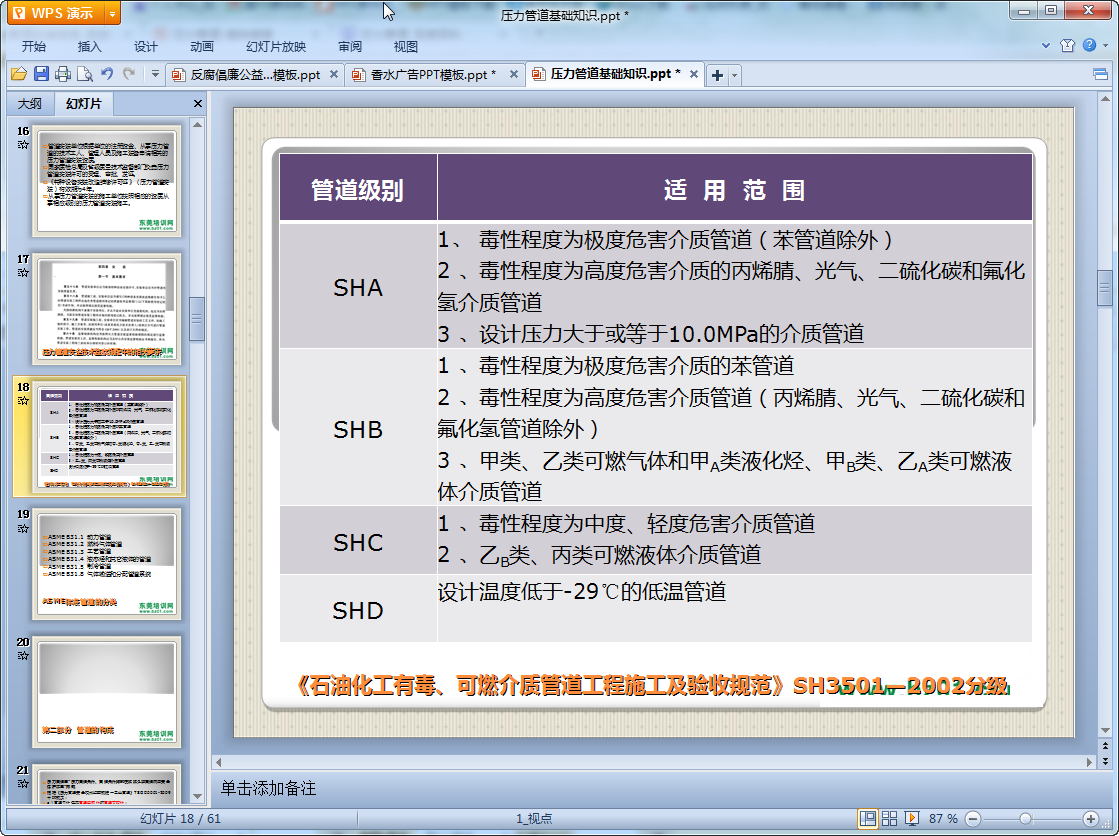Expand the arrow beside the Help icon
This screenshot has height=836, width=1119.
[1105, 45]
